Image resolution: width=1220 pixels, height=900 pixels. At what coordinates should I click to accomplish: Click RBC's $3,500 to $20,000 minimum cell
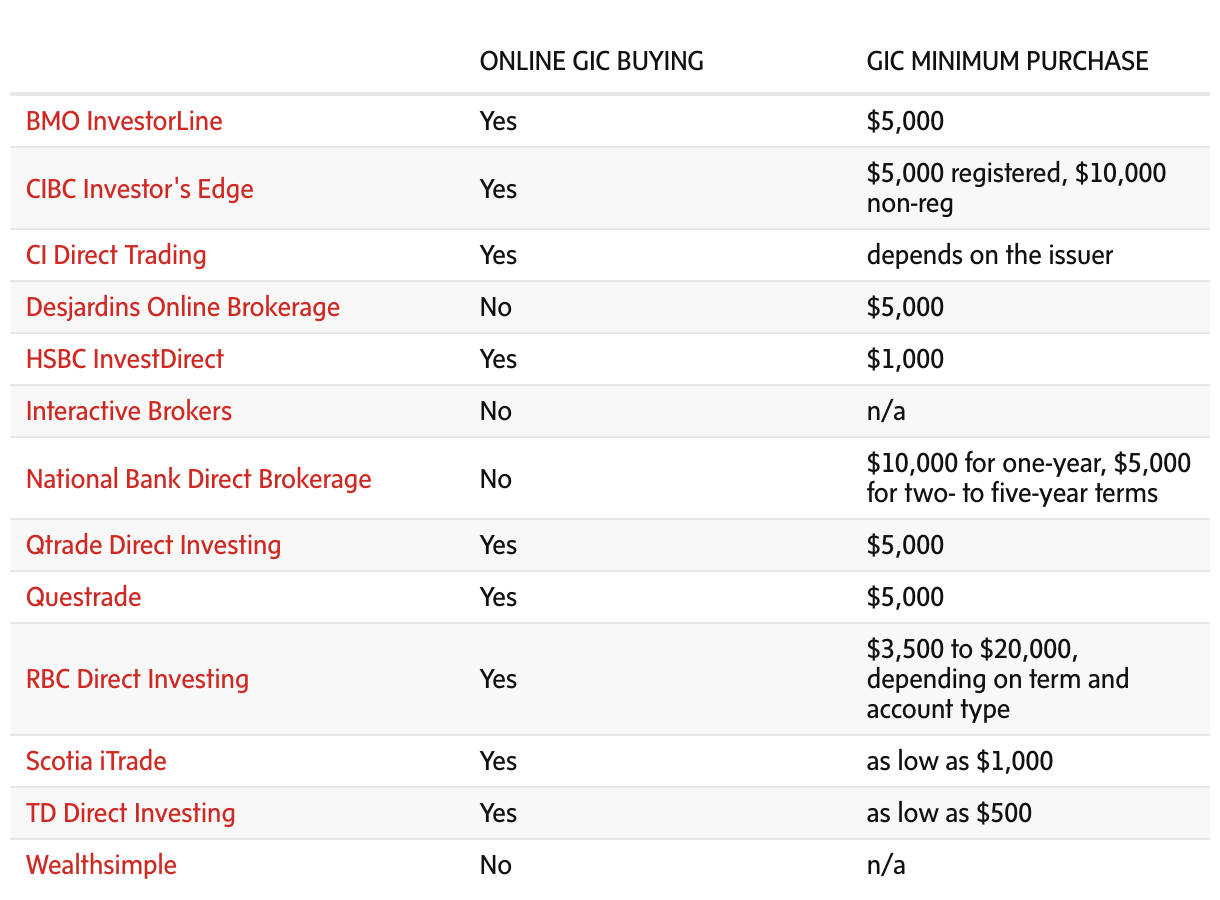(998, 679)
